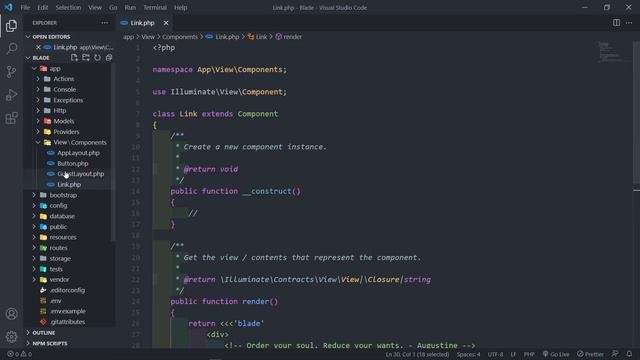
Task: Click the VS Code logo icon
Action: tap(8, 7)
